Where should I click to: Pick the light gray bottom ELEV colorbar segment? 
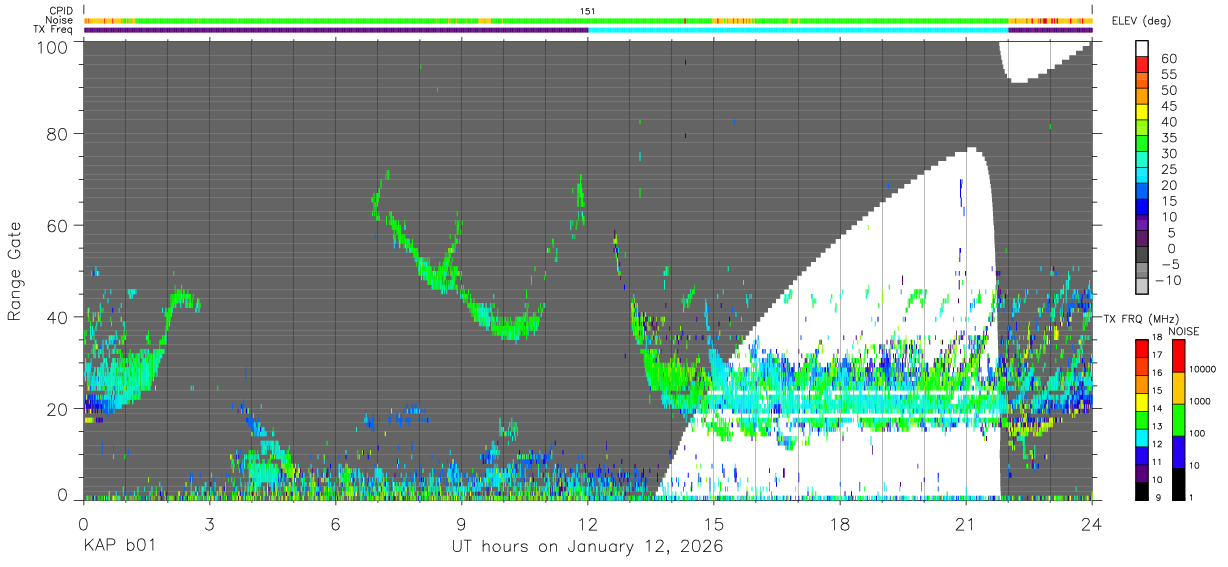coord(1143,288)
